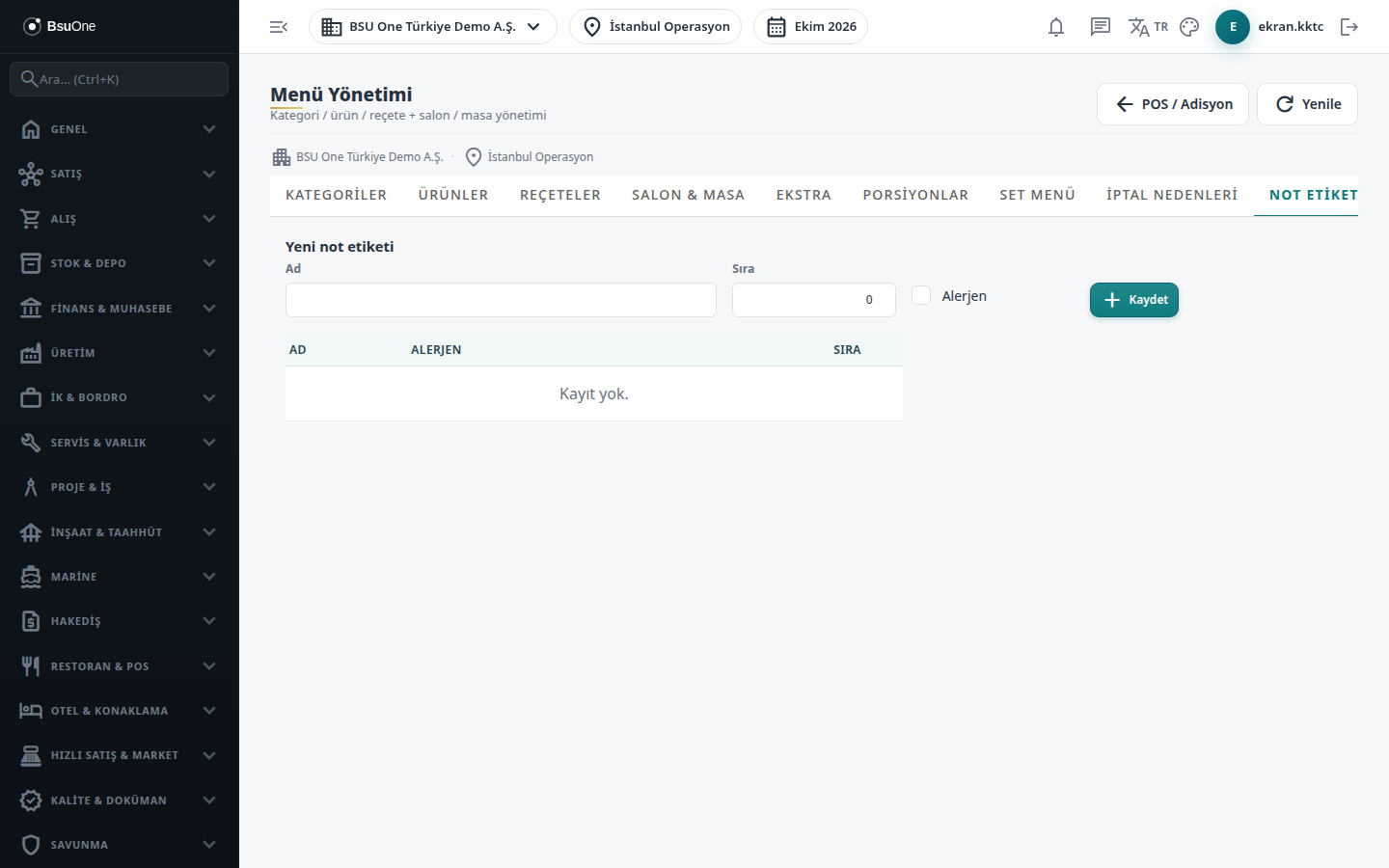Open the theme palette icon
1389x868 pixels.
pyautogui.click(x=1189, y=27)
